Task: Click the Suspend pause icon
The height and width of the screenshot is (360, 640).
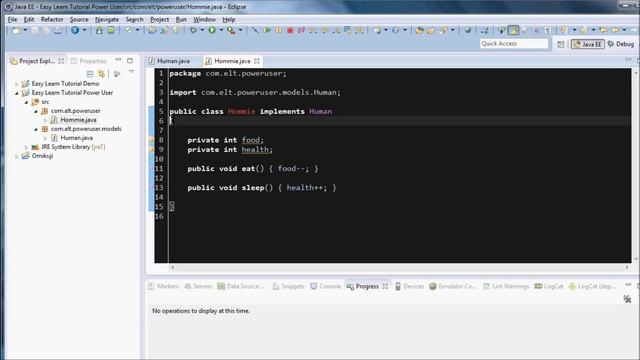Action: point(278,30)
